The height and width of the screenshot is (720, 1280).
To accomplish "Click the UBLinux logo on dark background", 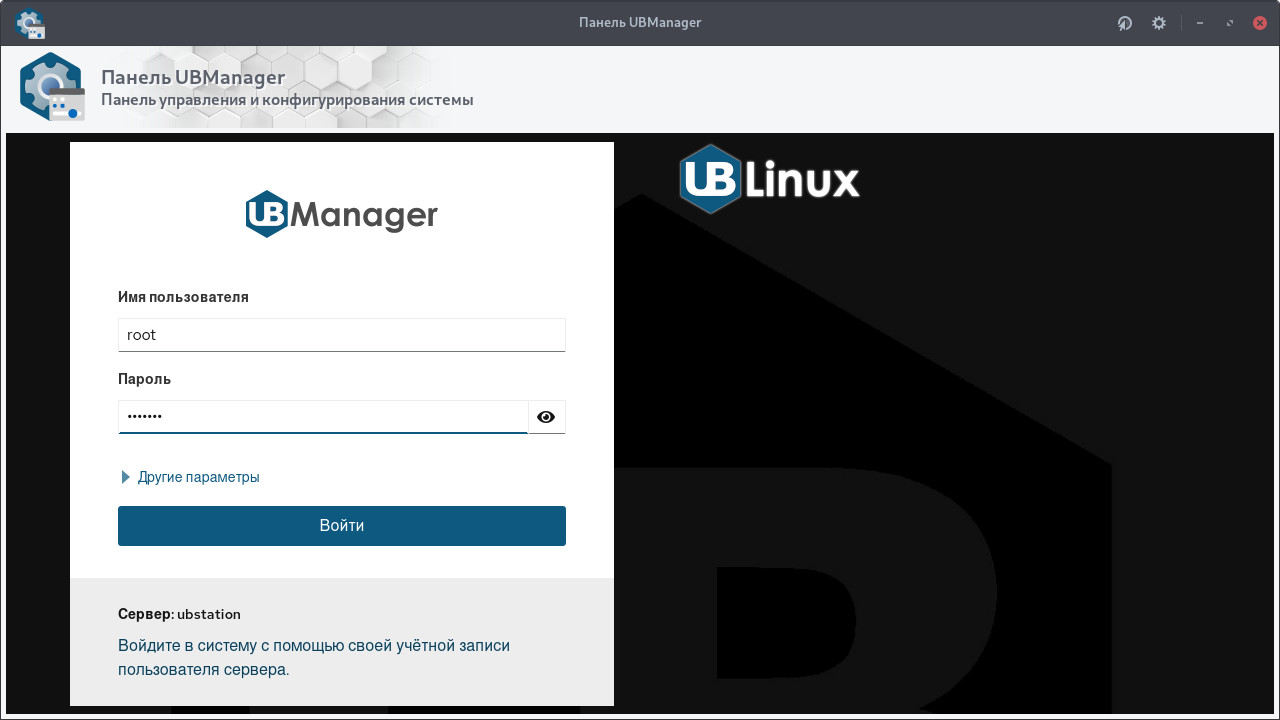I will [x=770, y=179].
